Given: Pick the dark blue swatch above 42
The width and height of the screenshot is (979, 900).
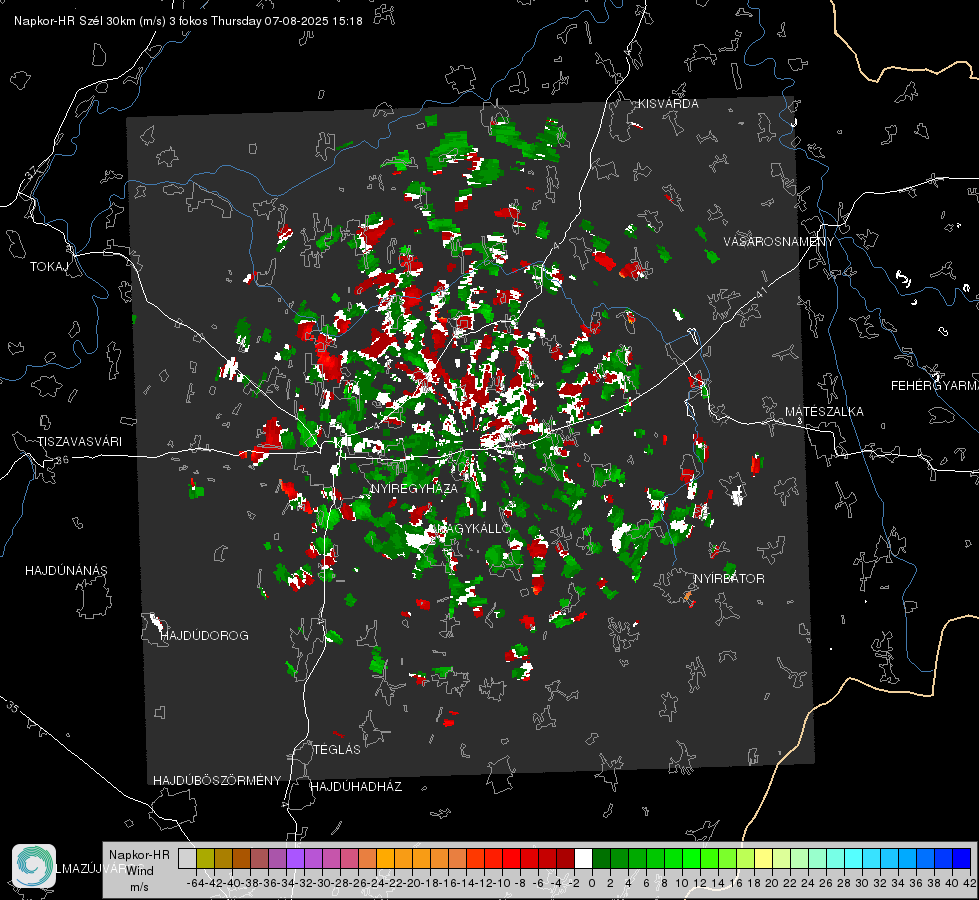Looking at the screenshot, I should click(x=962, y=858).
